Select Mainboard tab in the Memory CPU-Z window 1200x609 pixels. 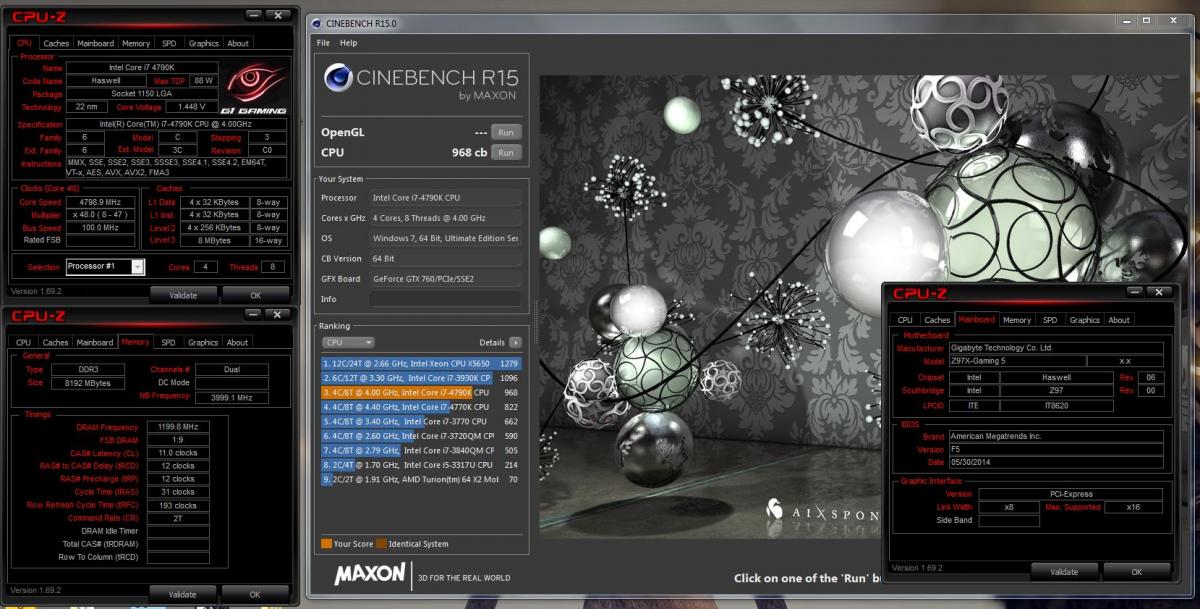(x=95, y=342)
